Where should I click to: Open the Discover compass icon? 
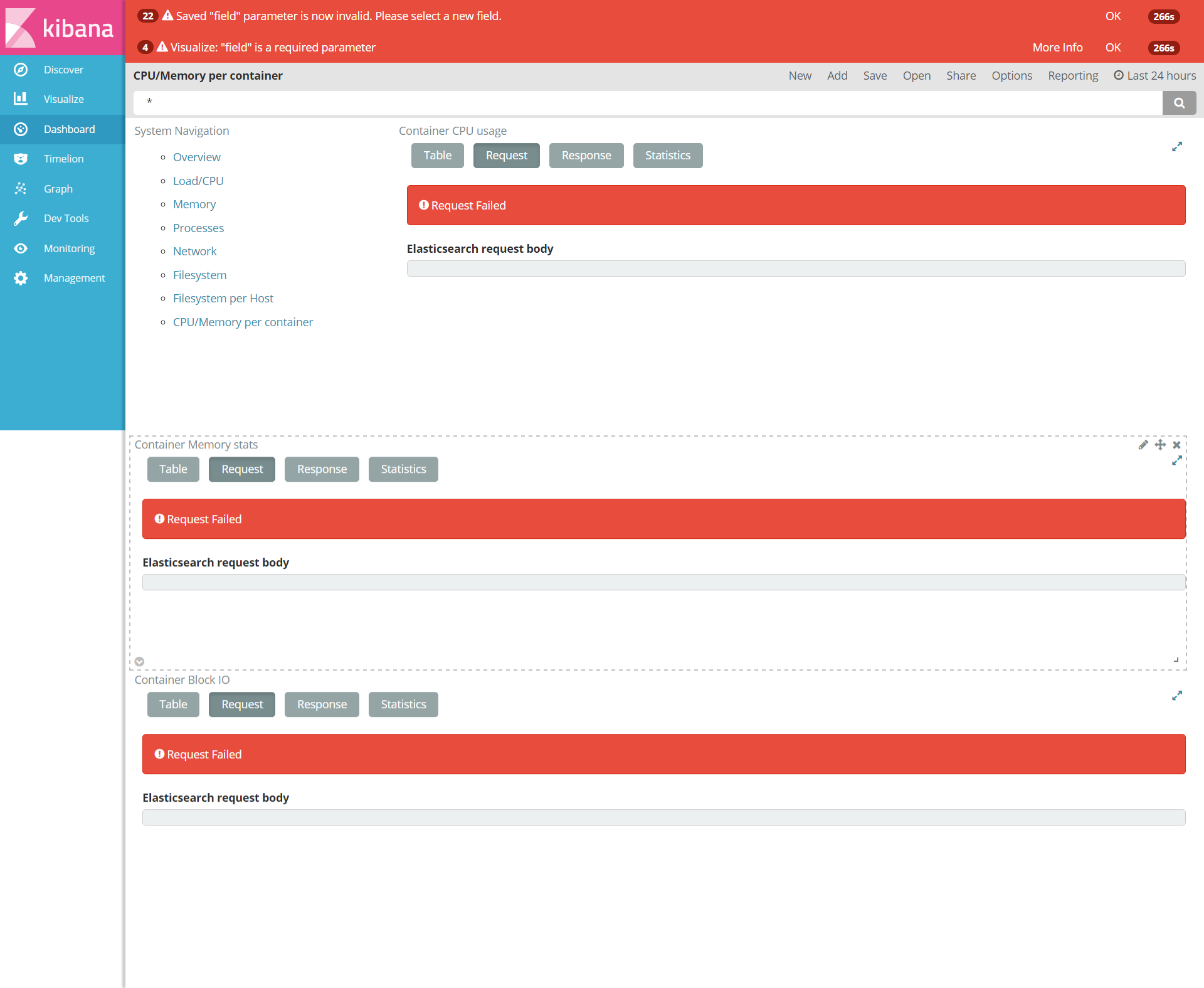(x=21, y=70)
